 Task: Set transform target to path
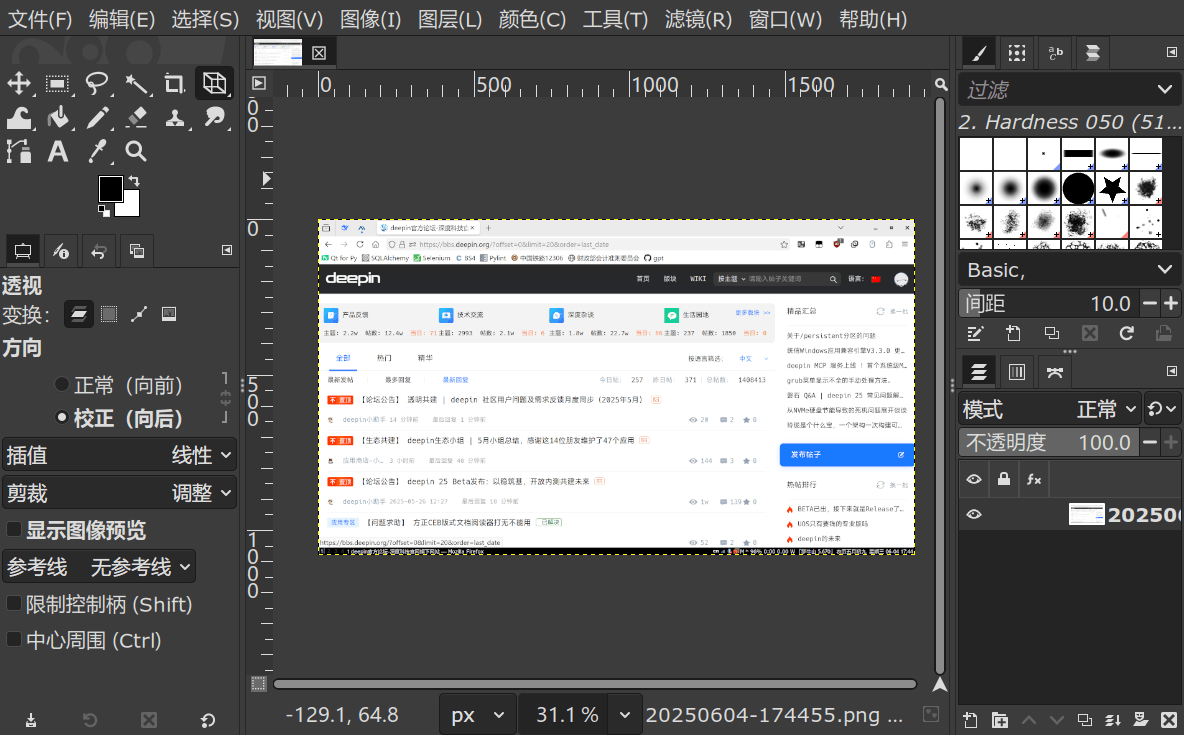[139, 314]
